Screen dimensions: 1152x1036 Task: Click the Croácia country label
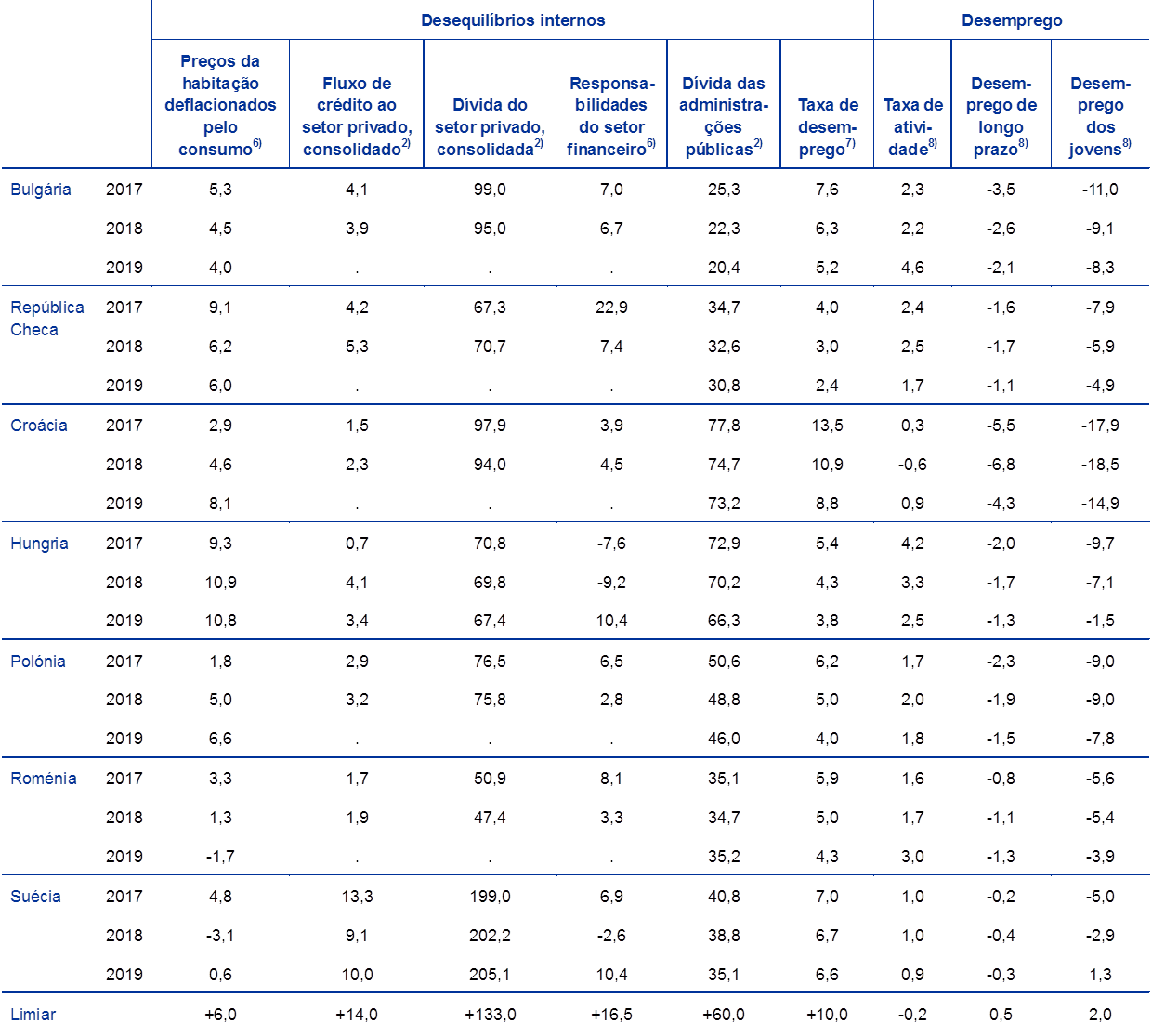[x=39, y=426]
